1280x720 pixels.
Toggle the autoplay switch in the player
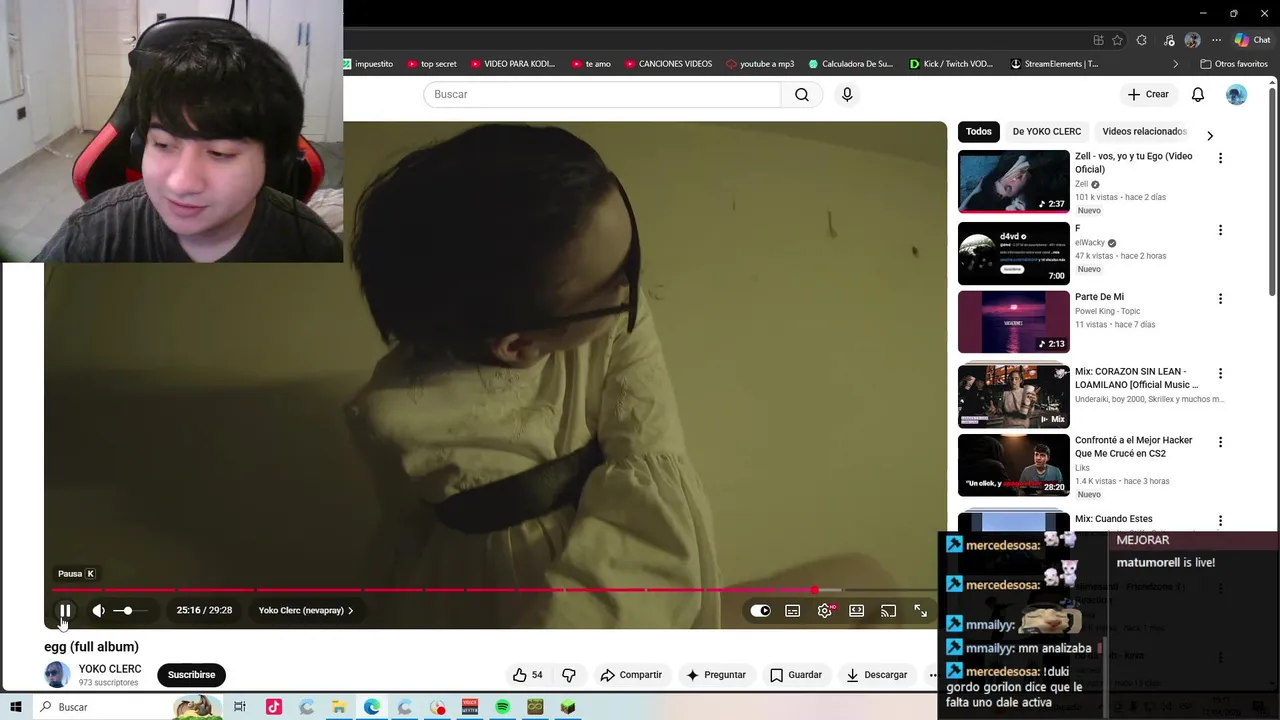[760, 610]
